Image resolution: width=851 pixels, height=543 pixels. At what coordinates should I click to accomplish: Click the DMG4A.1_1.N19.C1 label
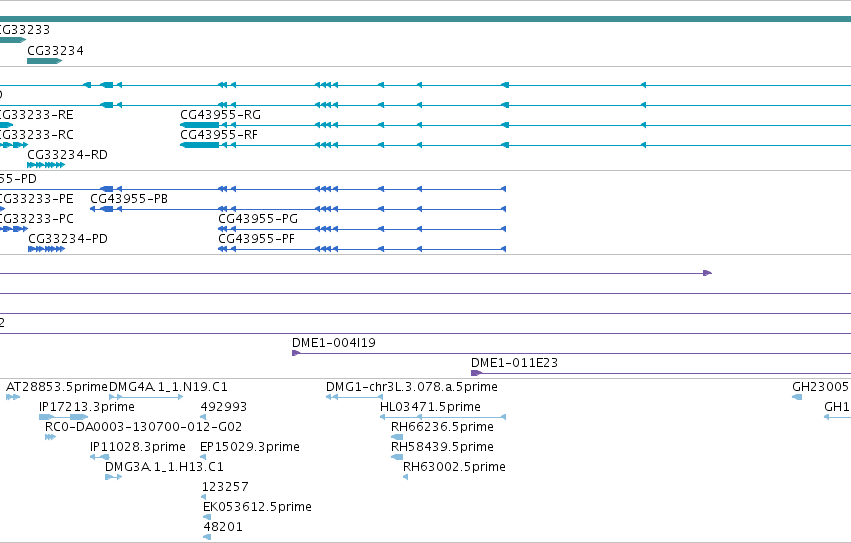coord(168,387)
